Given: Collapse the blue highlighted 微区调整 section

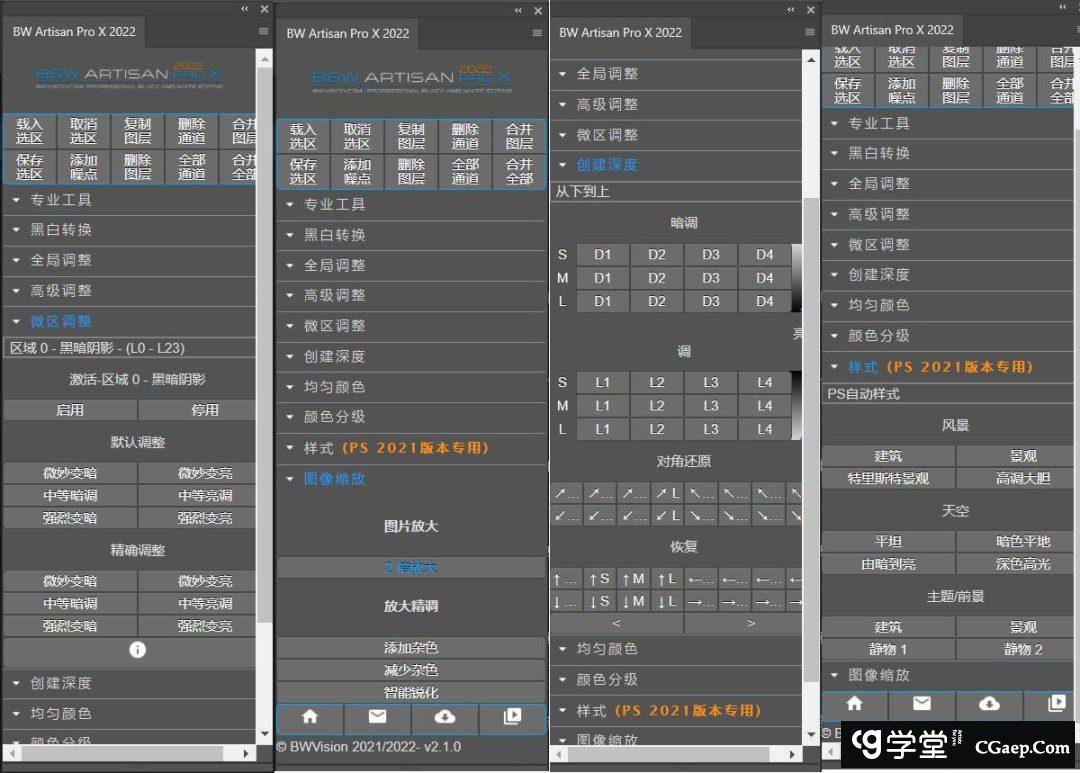Looking at the screenshot, I should (60, 321).
